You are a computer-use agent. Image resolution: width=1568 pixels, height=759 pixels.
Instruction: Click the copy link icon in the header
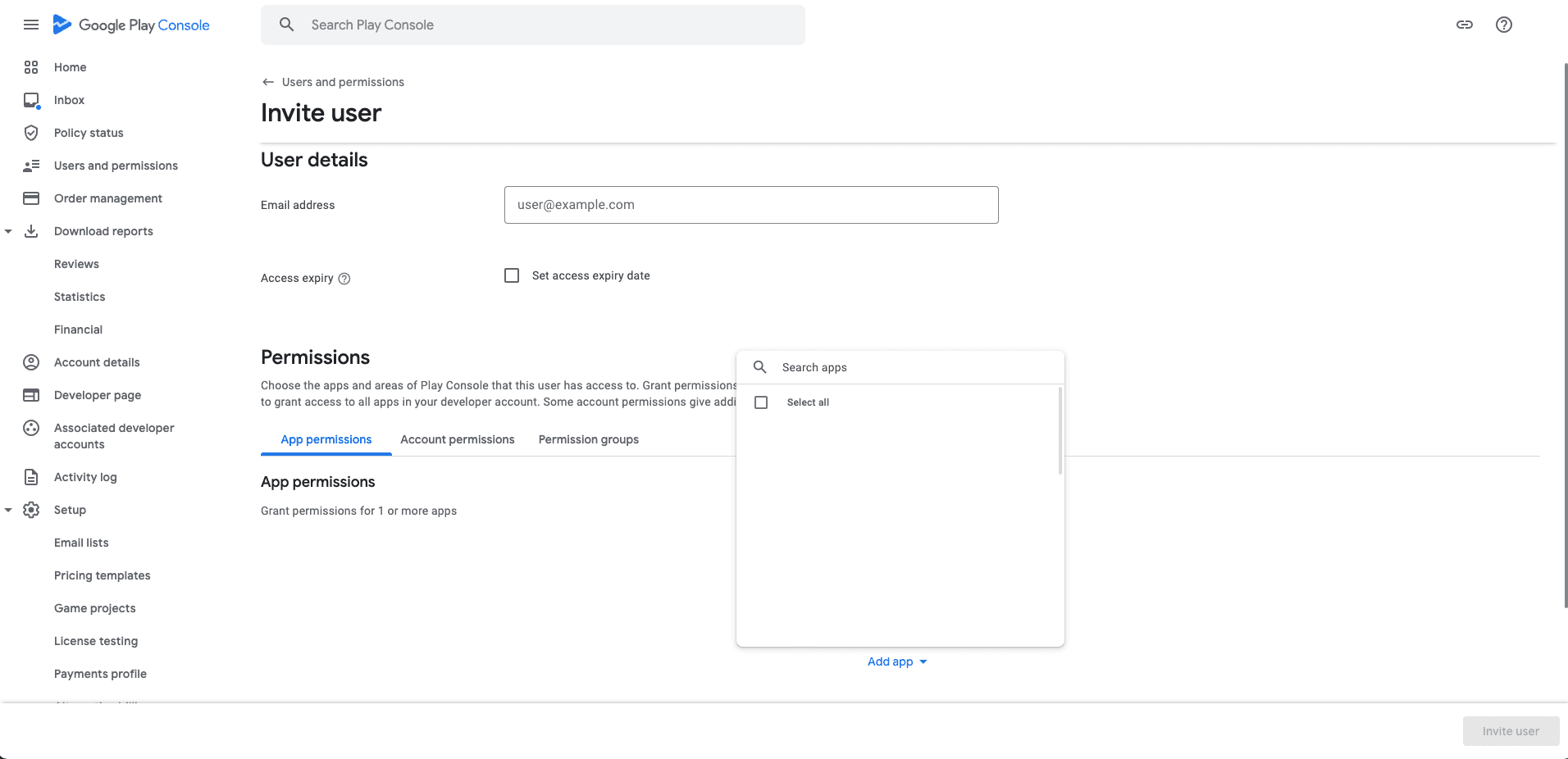coord(1465,25)
